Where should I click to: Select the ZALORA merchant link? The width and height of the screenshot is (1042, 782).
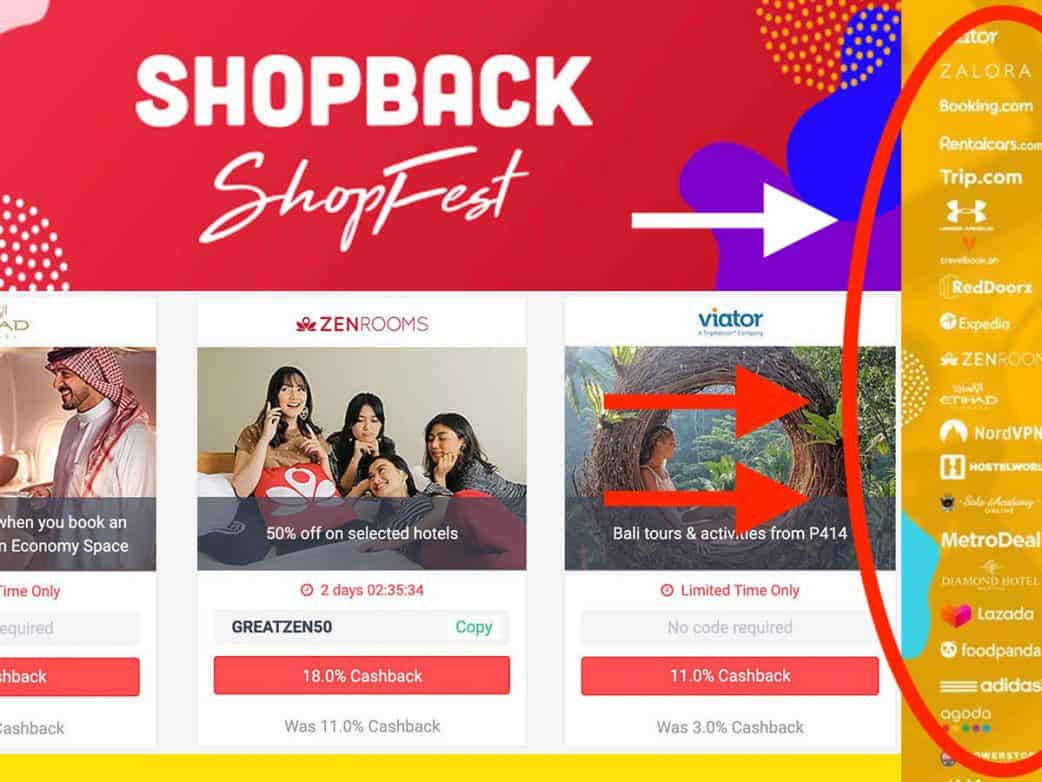tap(986, 71)
